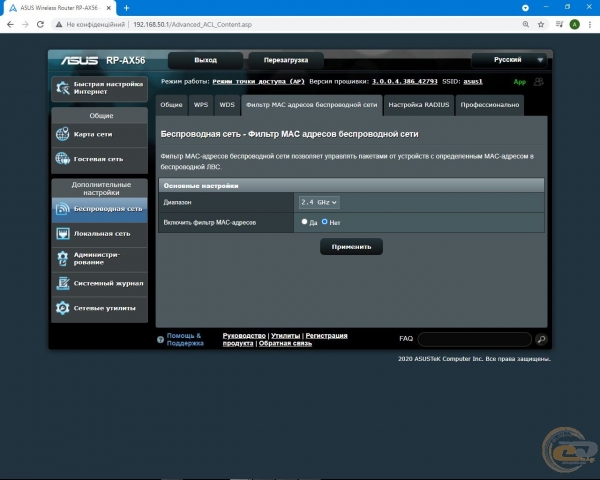Click the Применить apply button
The width and height of the screenshot is (600, 480).
click(351, 247)
